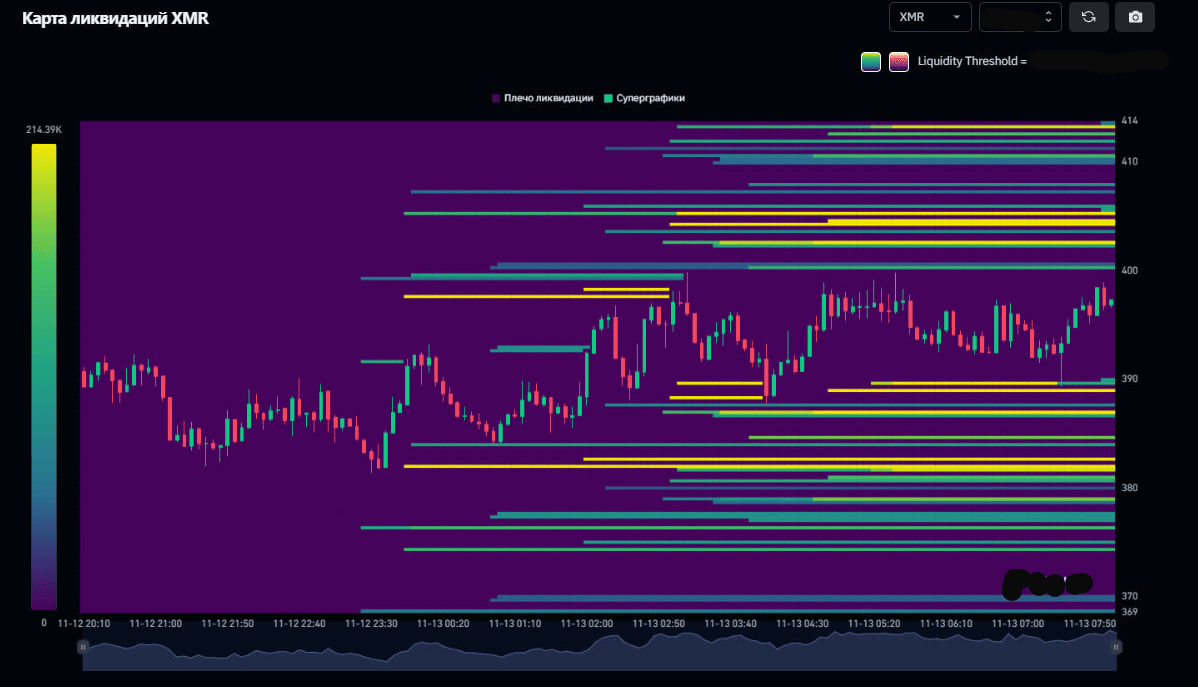Click the middle of the vertical color gradient bar
Image resolution: width=1198 pixels, height=687 pixels.
click(x=44, y=377)
